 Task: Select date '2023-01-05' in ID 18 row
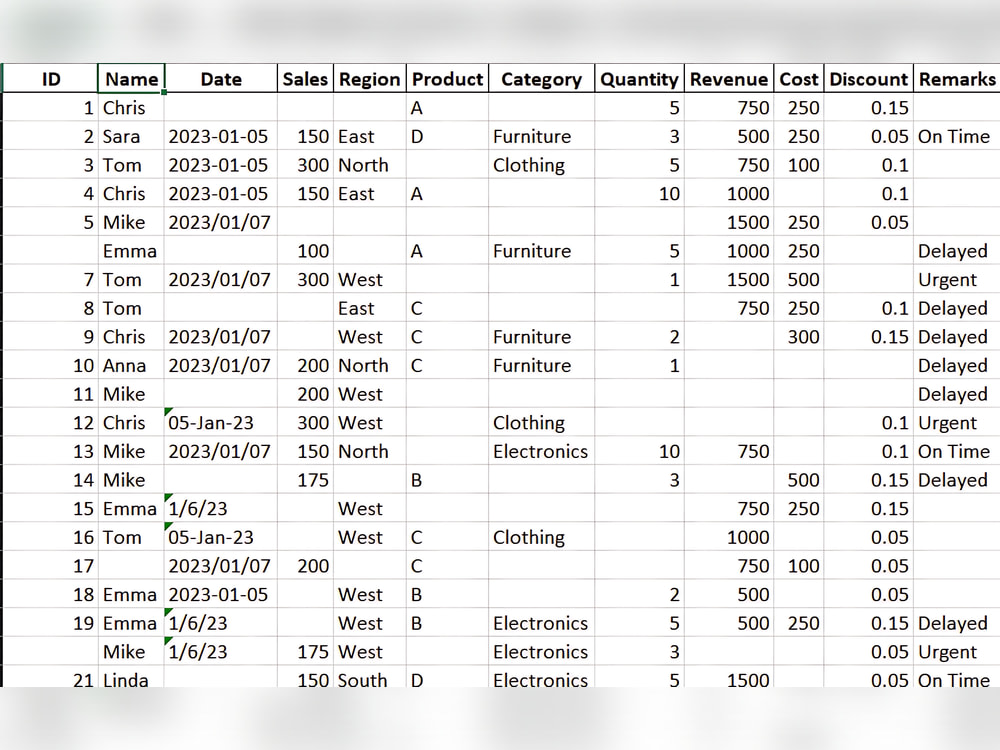221,594
